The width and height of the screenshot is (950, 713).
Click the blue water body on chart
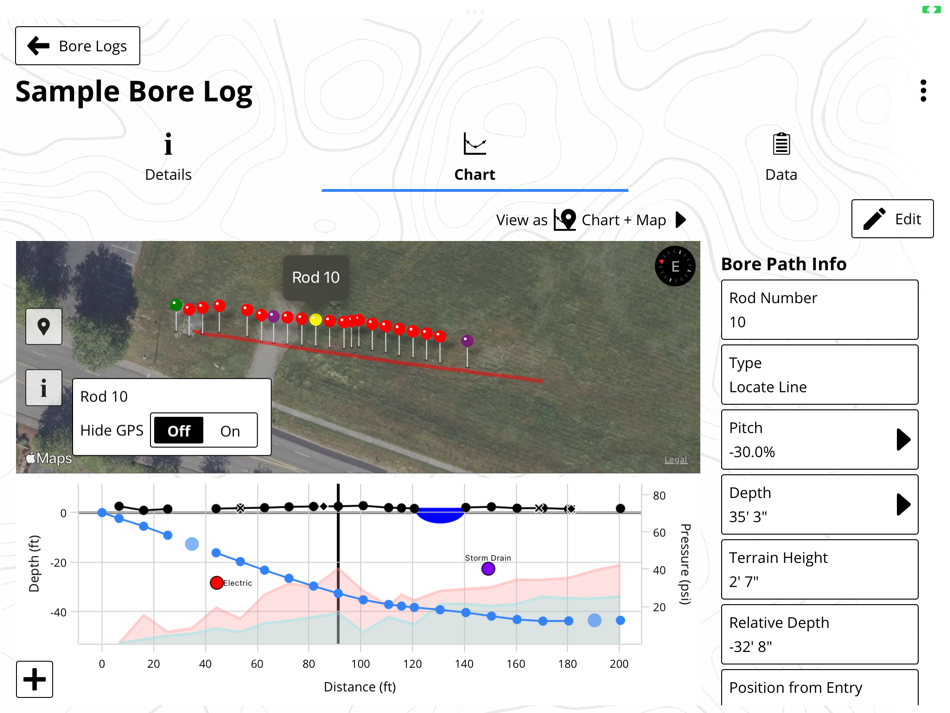click(440, 515)
